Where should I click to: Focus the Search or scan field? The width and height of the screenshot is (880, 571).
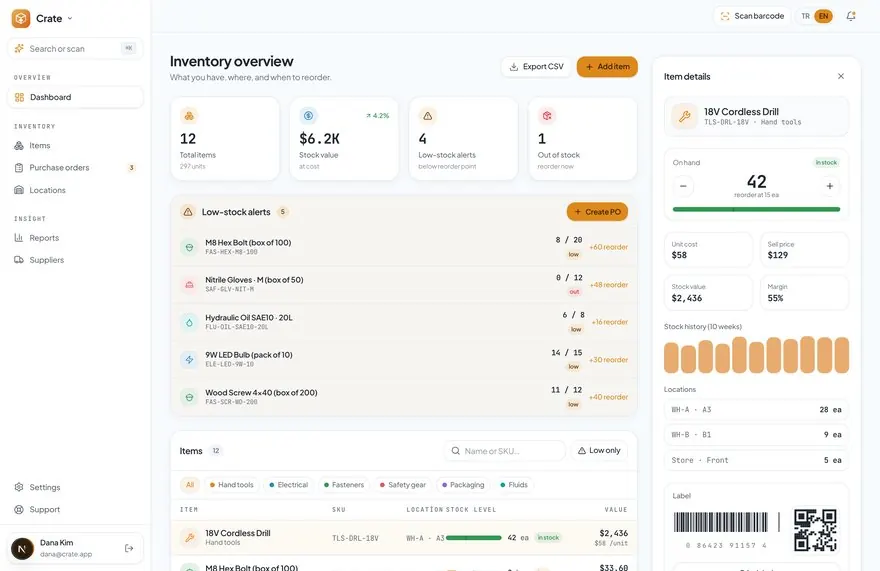[75, 49]
